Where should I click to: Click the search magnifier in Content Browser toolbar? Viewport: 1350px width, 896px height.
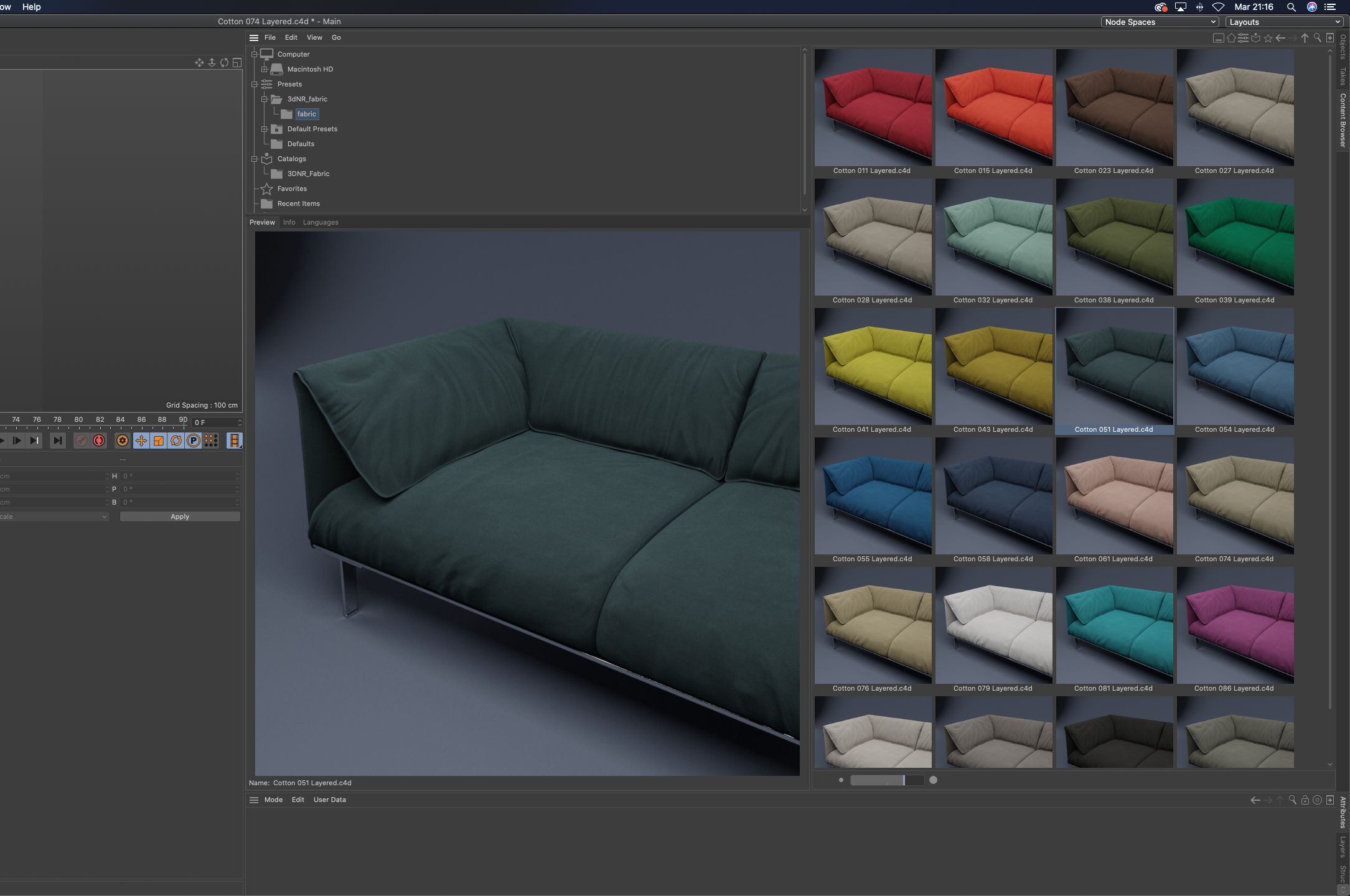coord(1317,39)
